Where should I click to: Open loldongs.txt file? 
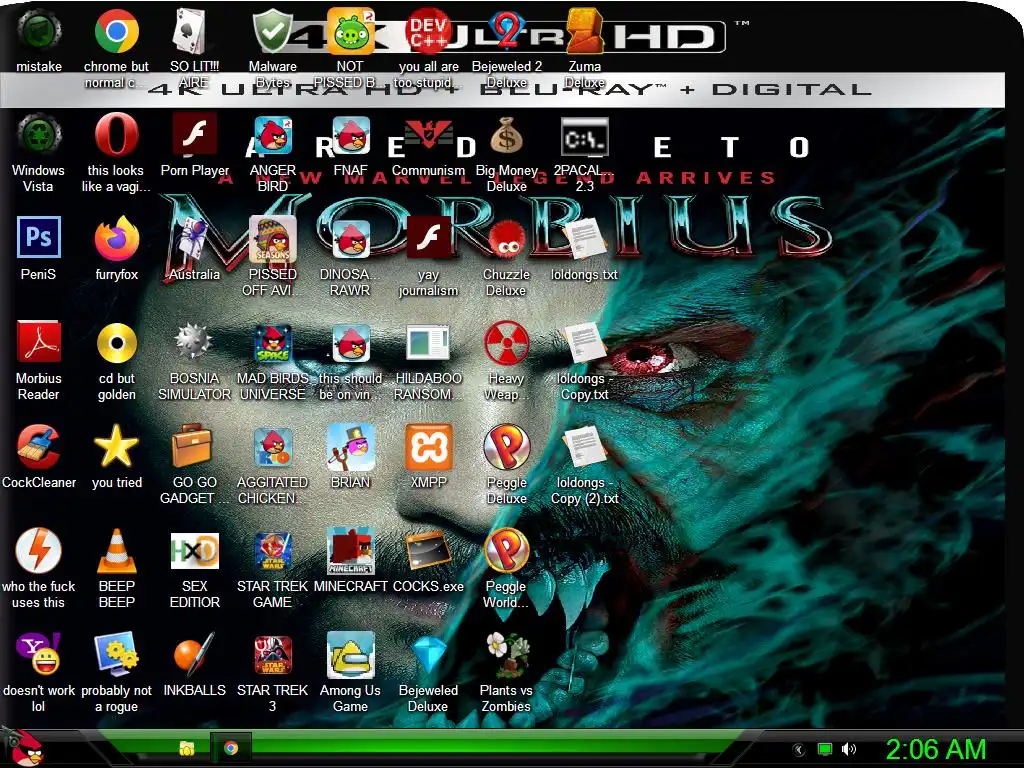(x=584, y=239)
